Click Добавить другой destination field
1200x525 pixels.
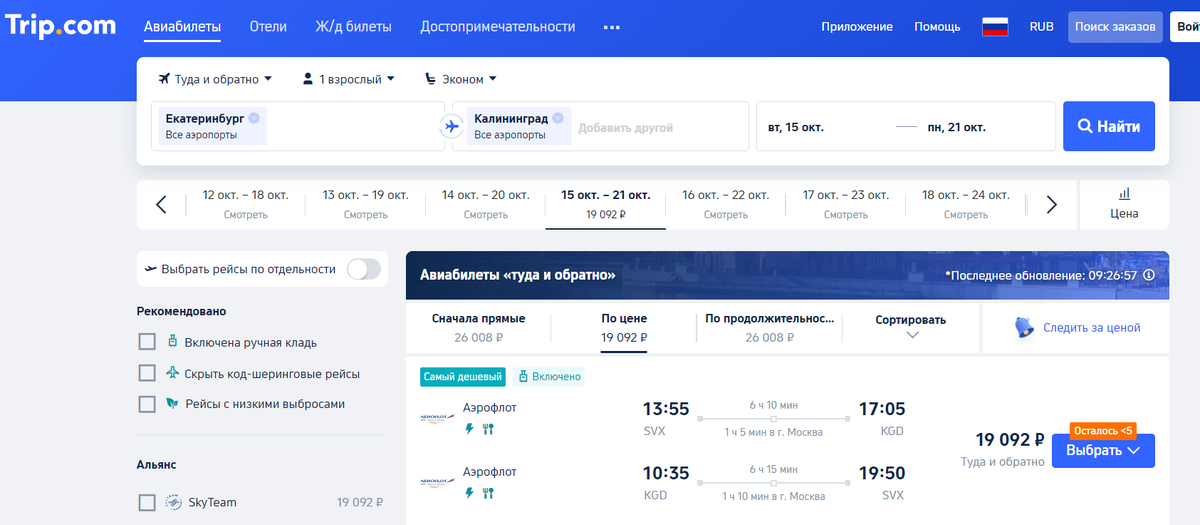tap(625, 128)
